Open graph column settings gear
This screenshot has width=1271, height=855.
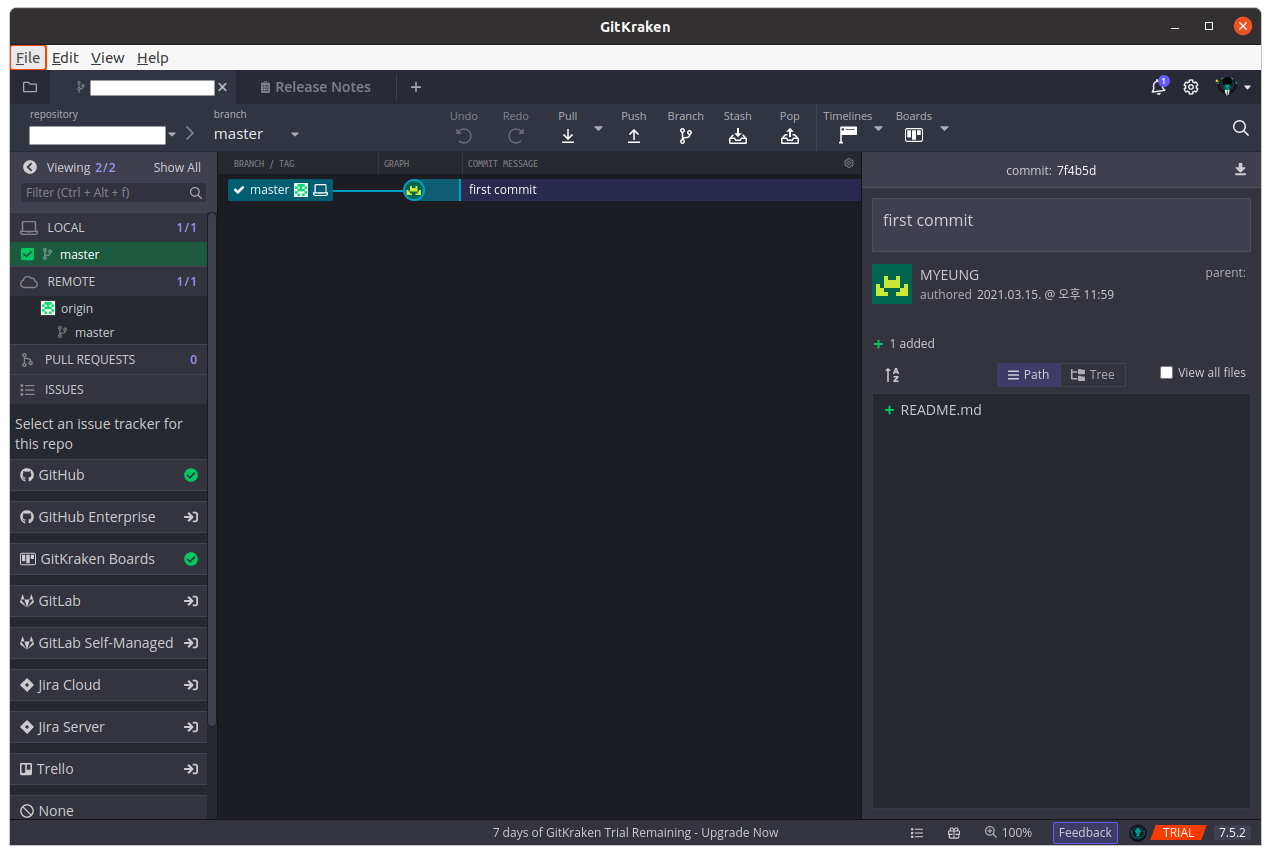(849, 163)
